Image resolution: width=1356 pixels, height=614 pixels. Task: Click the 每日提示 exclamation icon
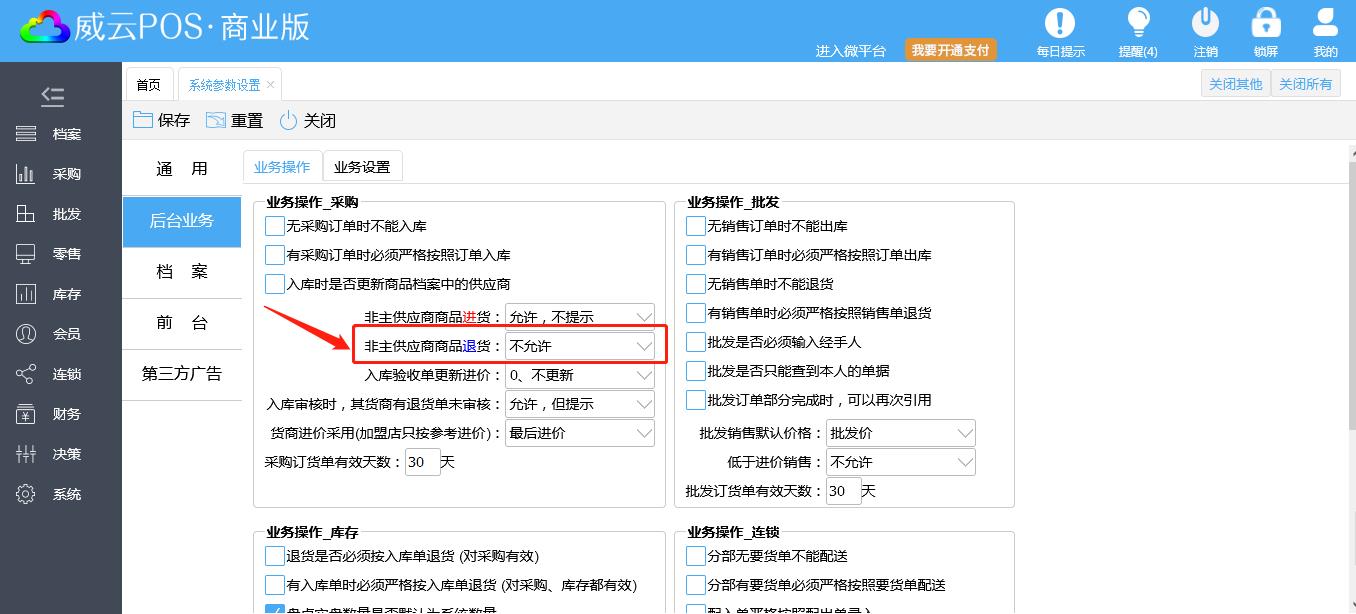[1059, 24]
